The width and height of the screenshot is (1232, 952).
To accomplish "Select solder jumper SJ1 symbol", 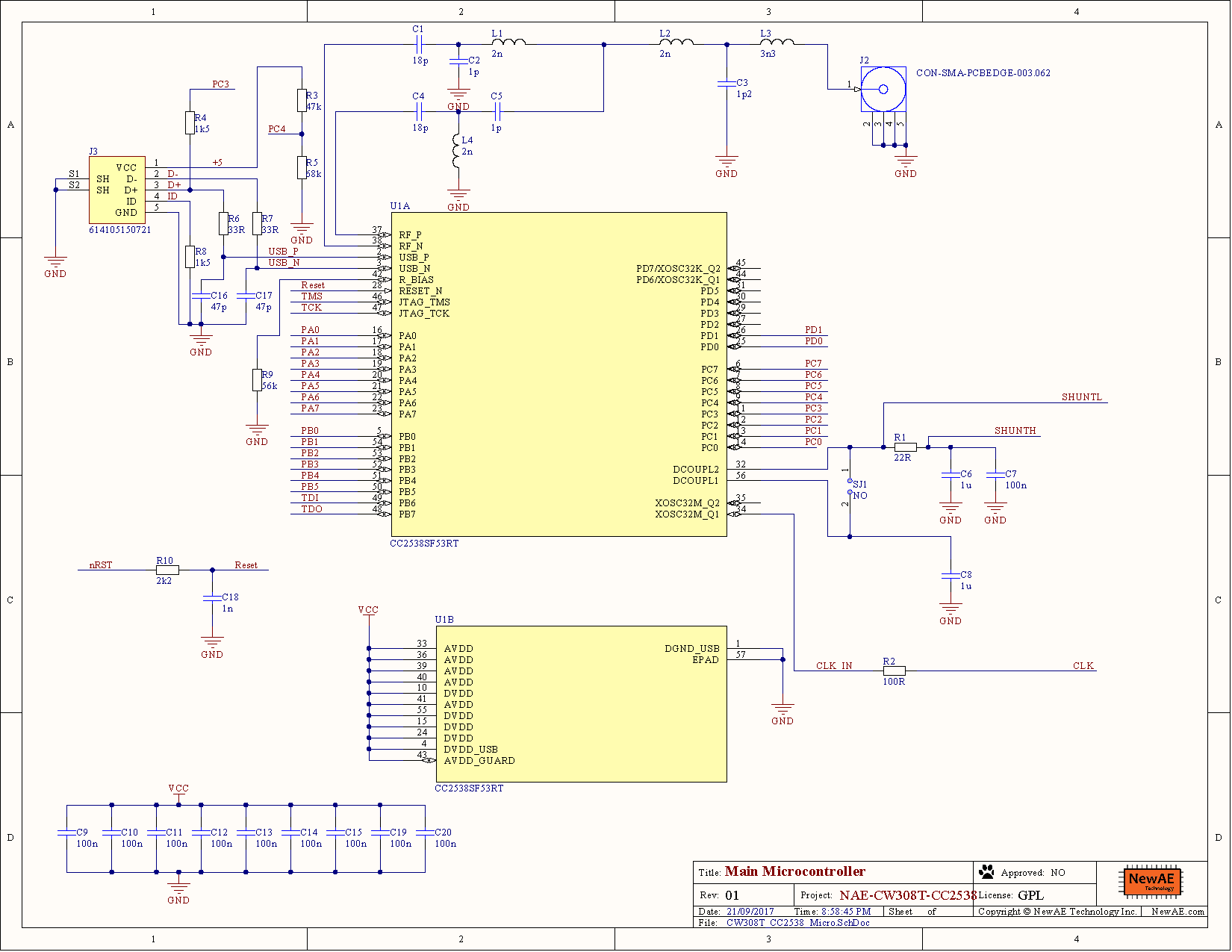I will point(850,487).
